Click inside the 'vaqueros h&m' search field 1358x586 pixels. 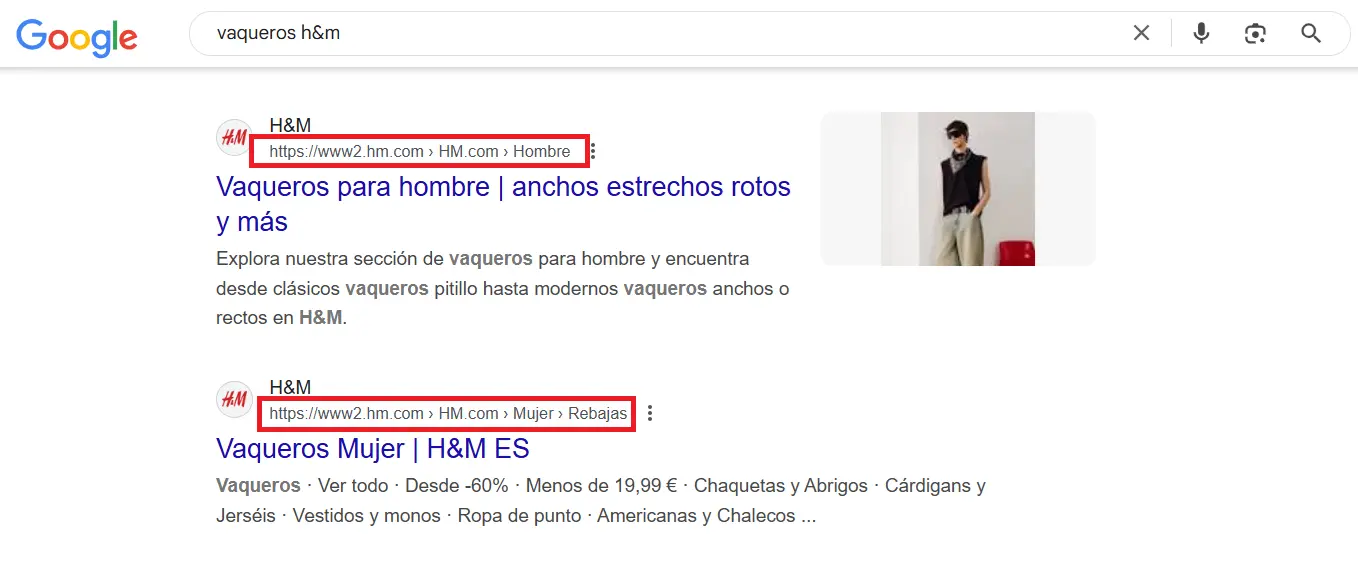pos(600,32)
